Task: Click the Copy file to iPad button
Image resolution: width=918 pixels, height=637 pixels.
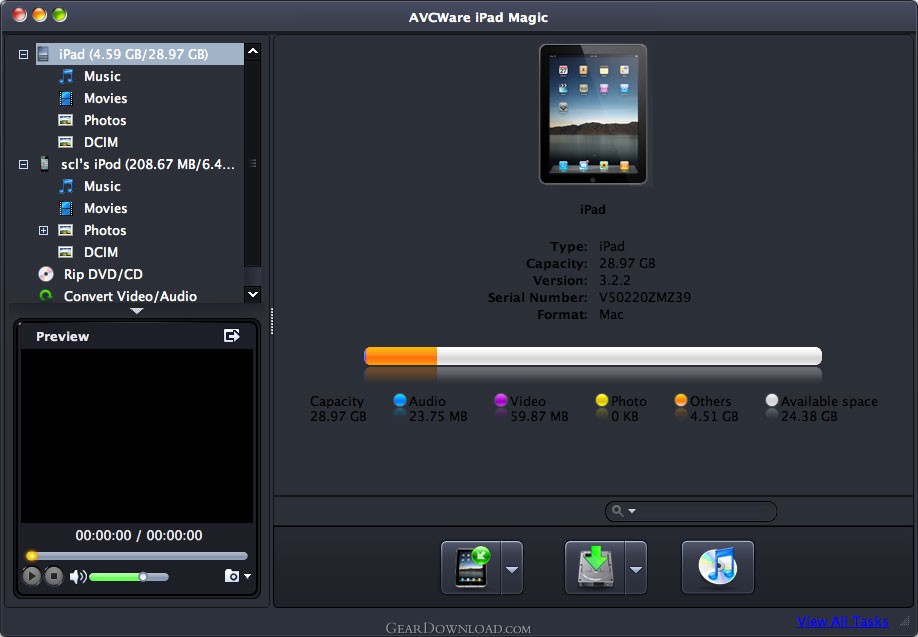Action: pos(471,567)
